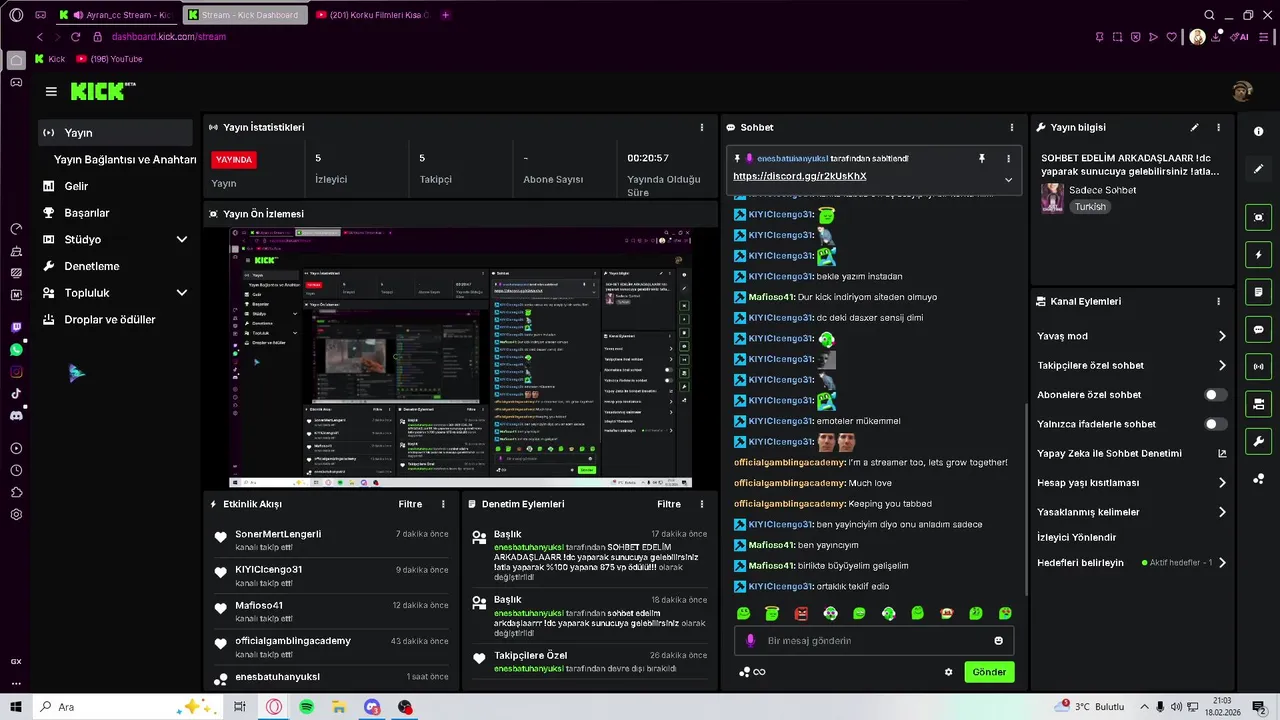Open Filtre in Etkinlik Akışı panel

click(x=410, y=504)
